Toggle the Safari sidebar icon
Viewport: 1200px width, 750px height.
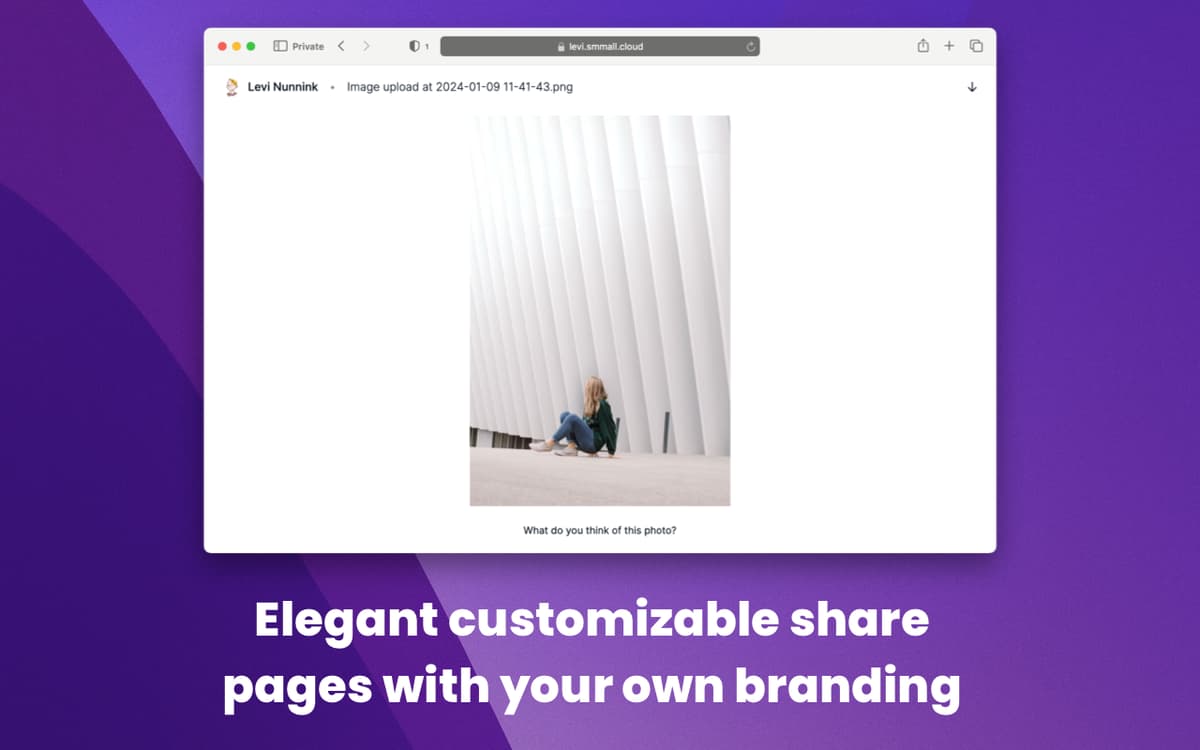coord(280,46)
